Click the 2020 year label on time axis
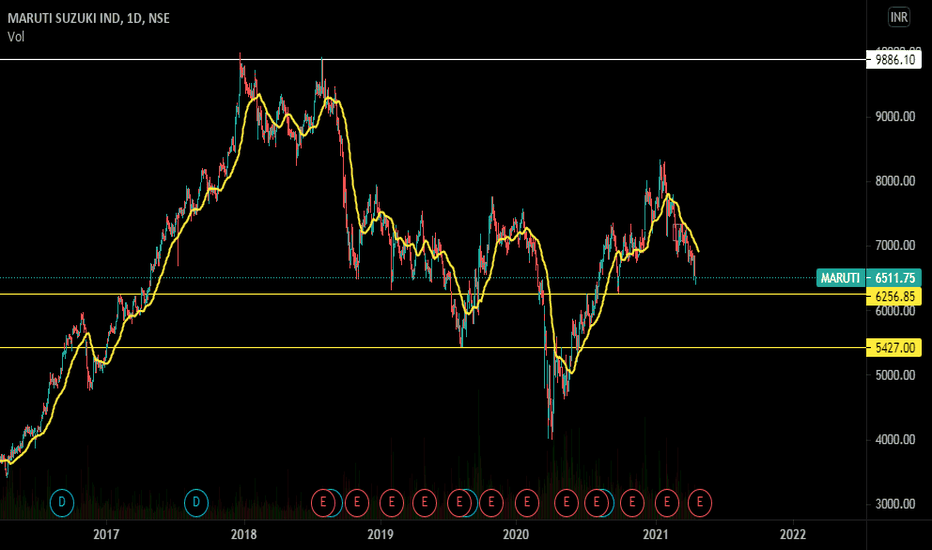Viewport: 932px width, 550px height. (516, 534)
